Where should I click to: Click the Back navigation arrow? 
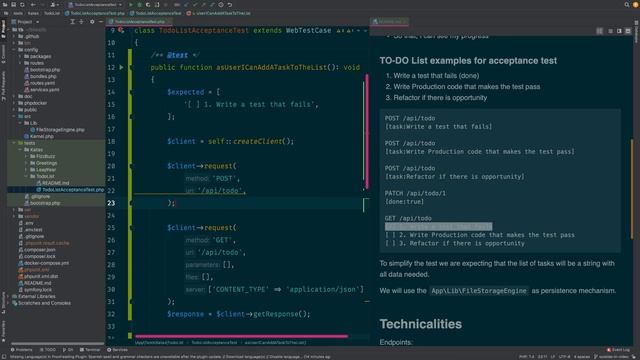click(33, 5)
